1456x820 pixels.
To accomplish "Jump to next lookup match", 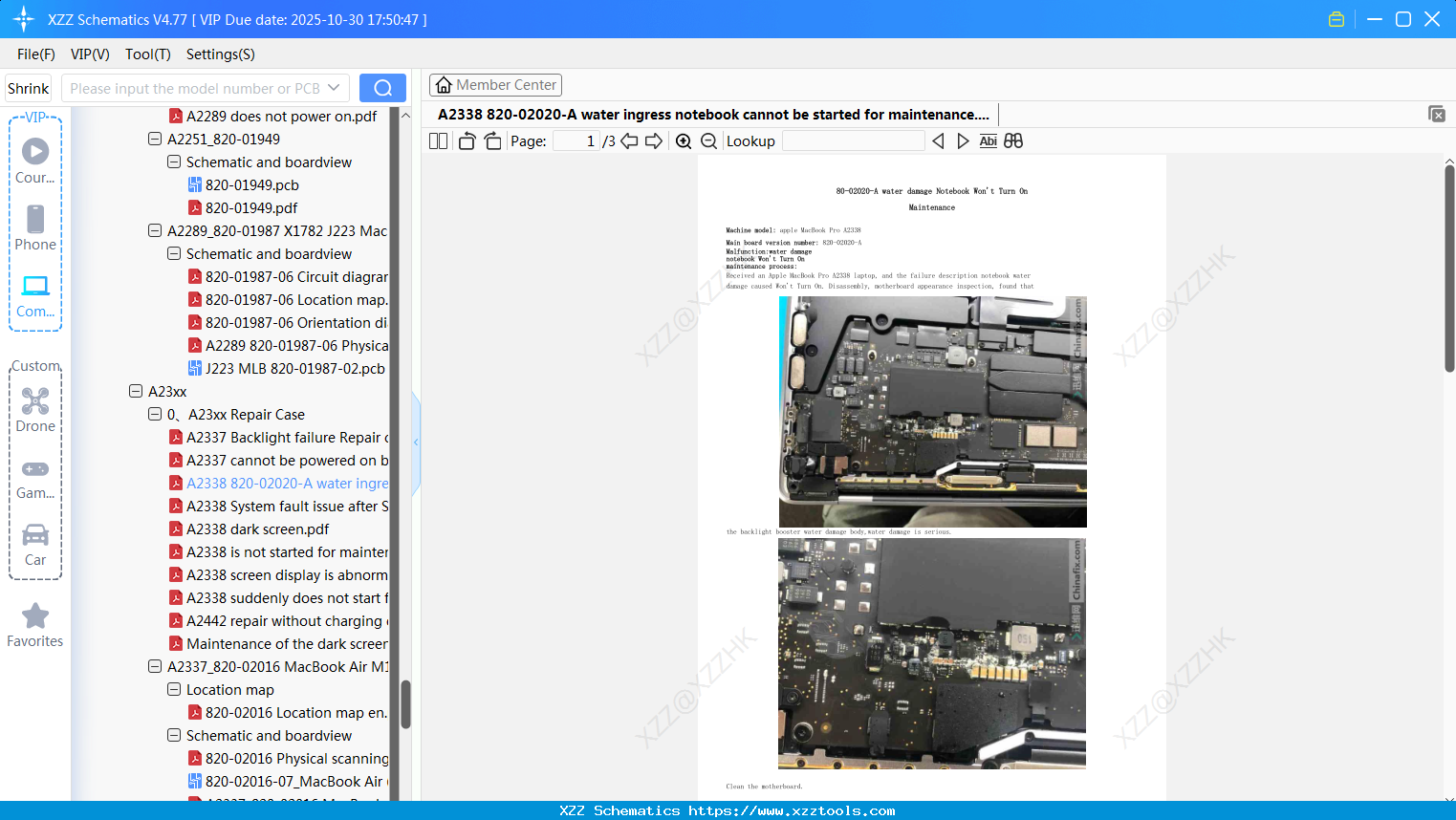I will 963,141.
